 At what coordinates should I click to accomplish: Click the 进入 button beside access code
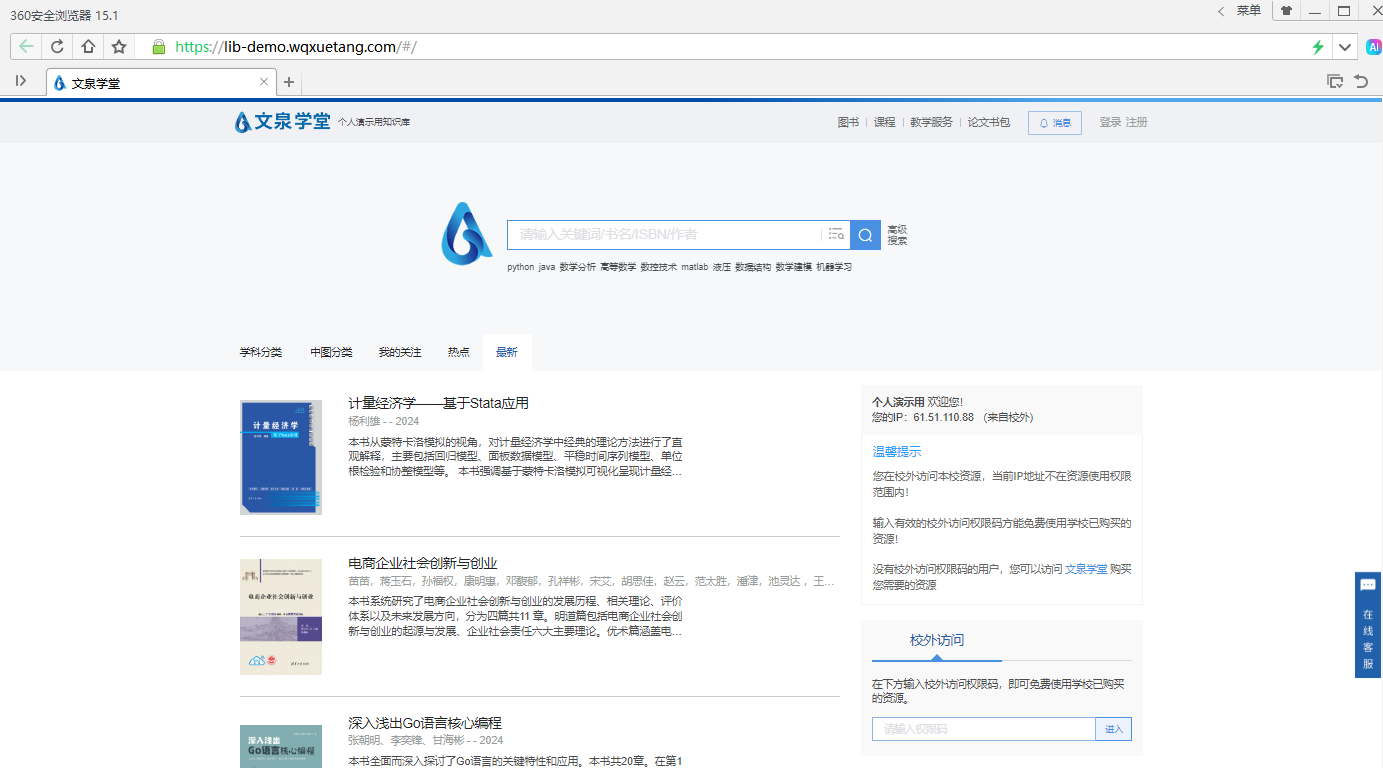click(x=1113, y=730)
